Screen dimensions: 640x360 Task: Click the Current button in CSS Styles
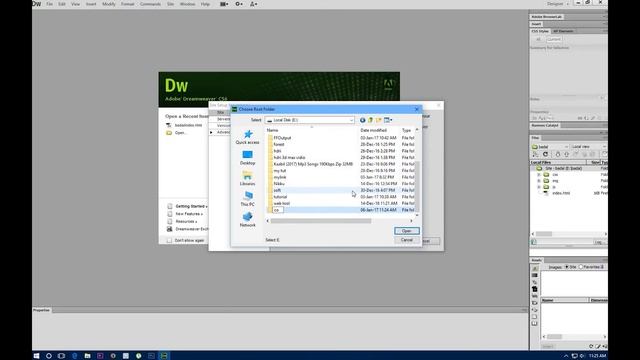tap(554, 39)
